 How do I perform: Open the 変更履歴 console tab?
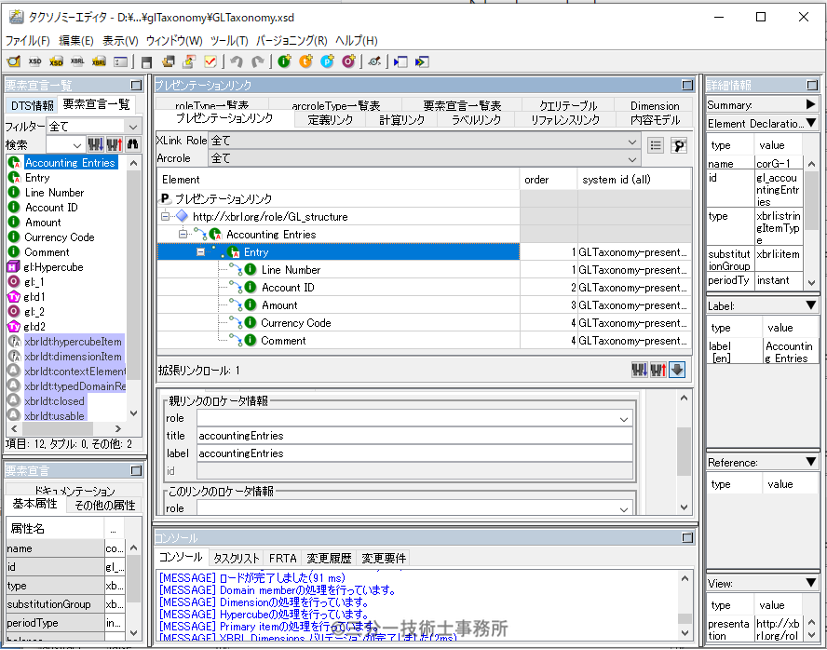(329, 558)
